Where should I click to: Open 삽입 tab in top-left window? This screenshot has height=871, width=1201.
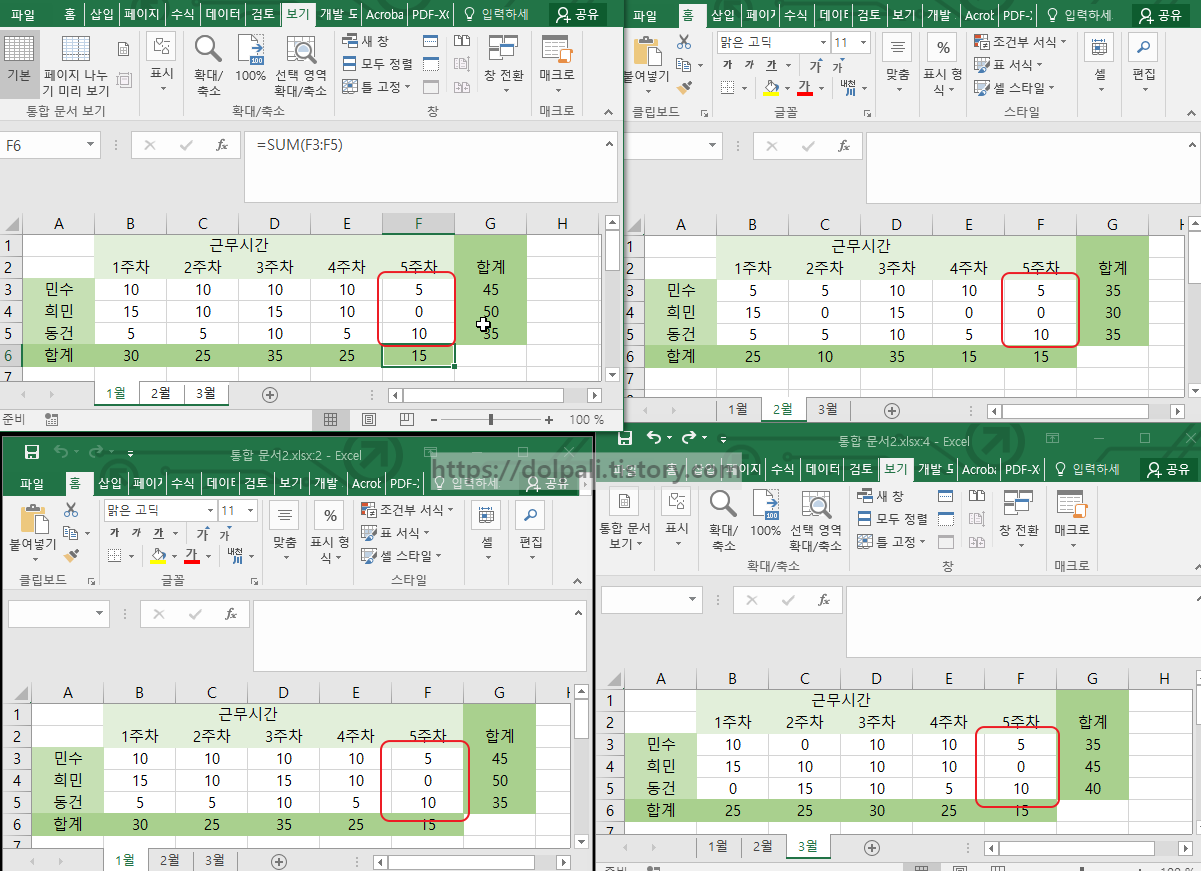(101, 15)
